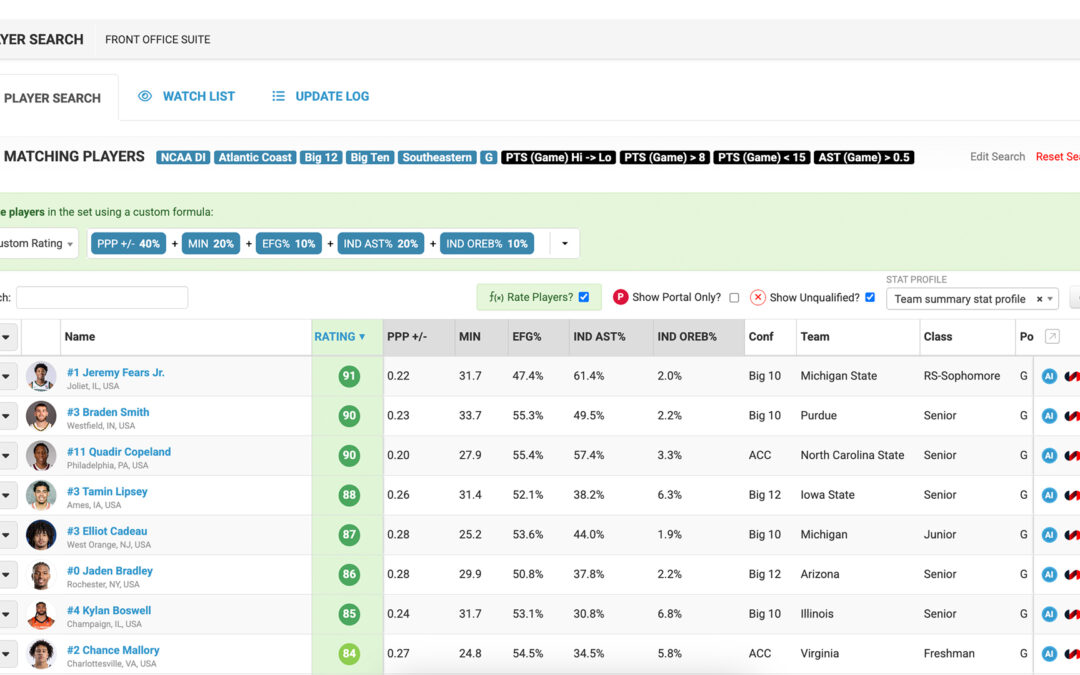Disable the Show Unqualified checkbox
This screenshot has width=1080, height=675.
(x=869, y=297)
